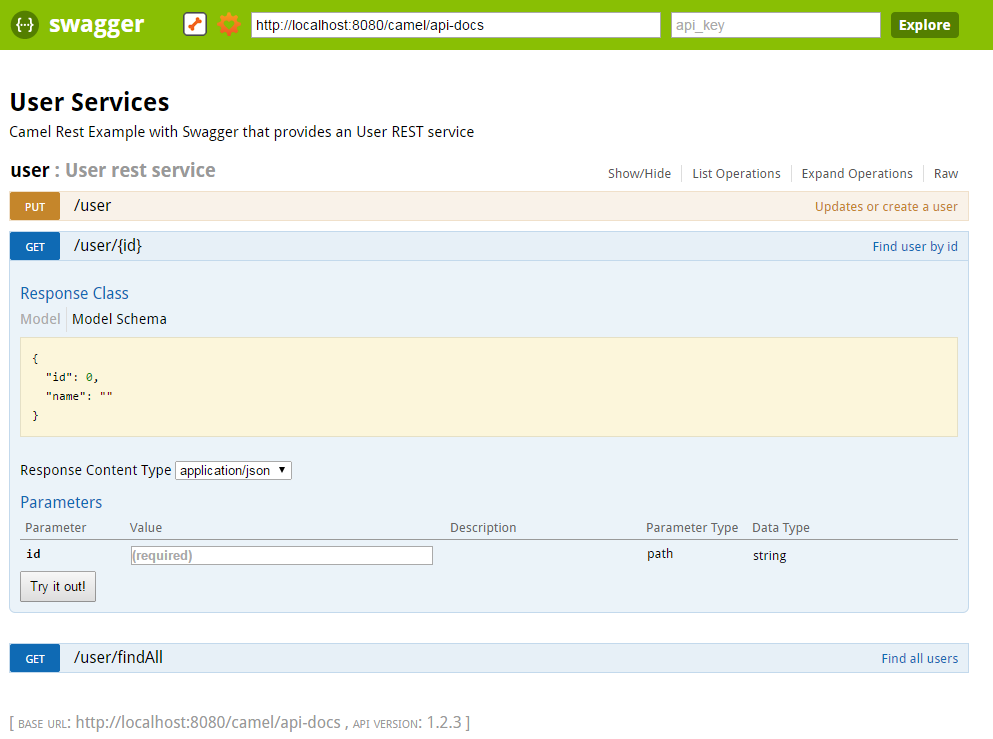Image resolution: width=993 pixels, height=739 pixels.
Task: Click the Parameters heading
Action: click(61, 502)
